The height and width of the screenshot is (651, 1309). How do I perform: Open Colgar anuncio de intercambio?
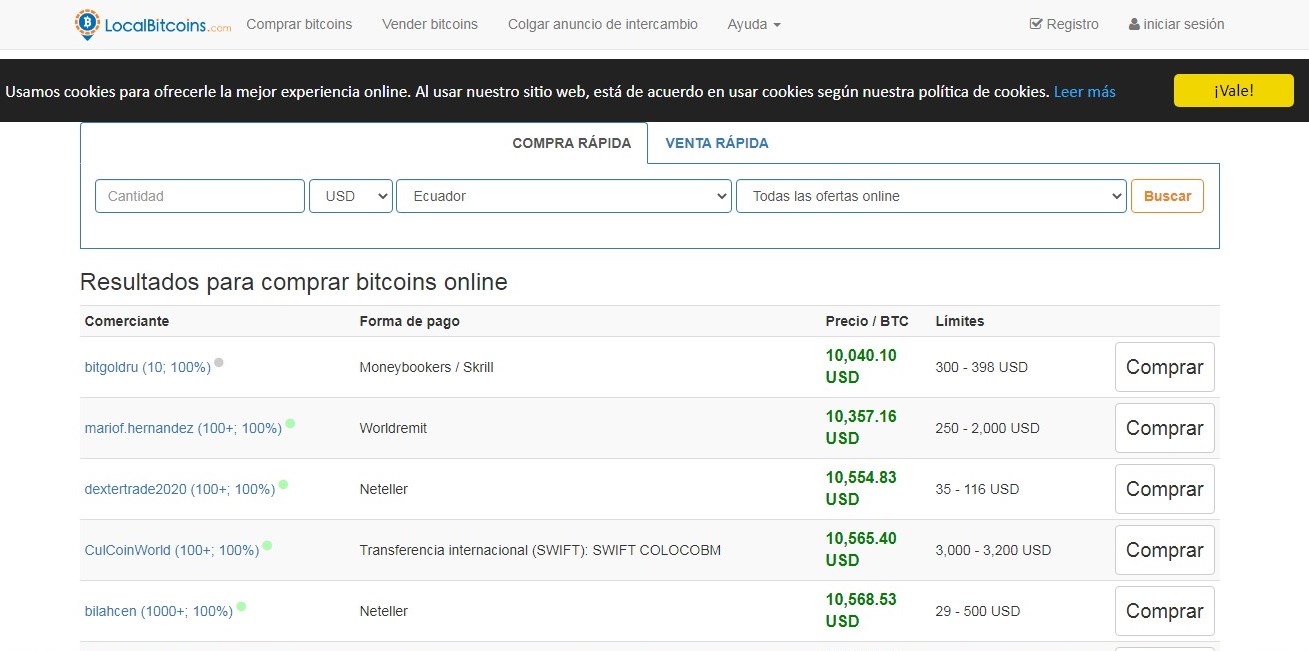click(x=602, y=23)
